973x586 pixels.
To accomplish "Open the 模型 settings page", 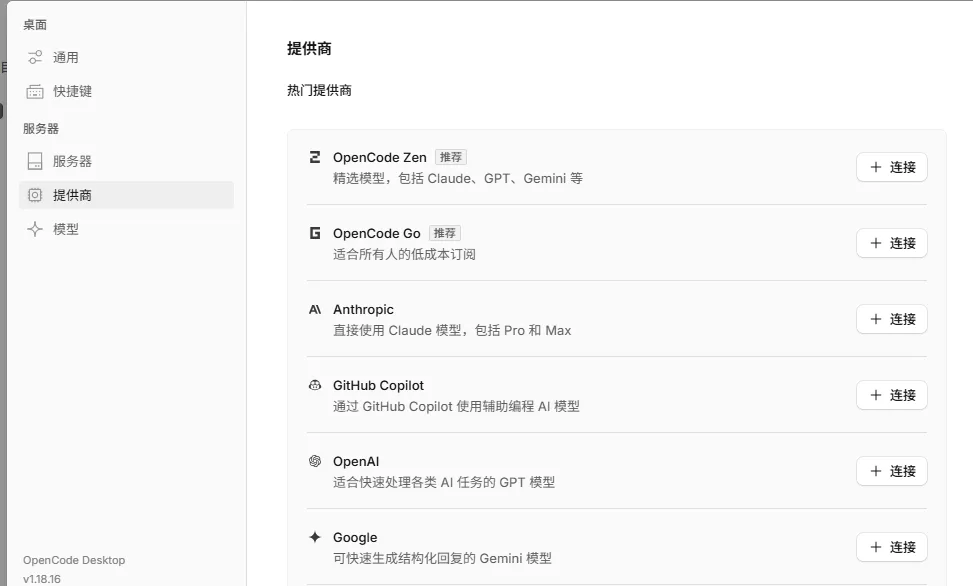I will pyautogui.click(x=127, y=229).
